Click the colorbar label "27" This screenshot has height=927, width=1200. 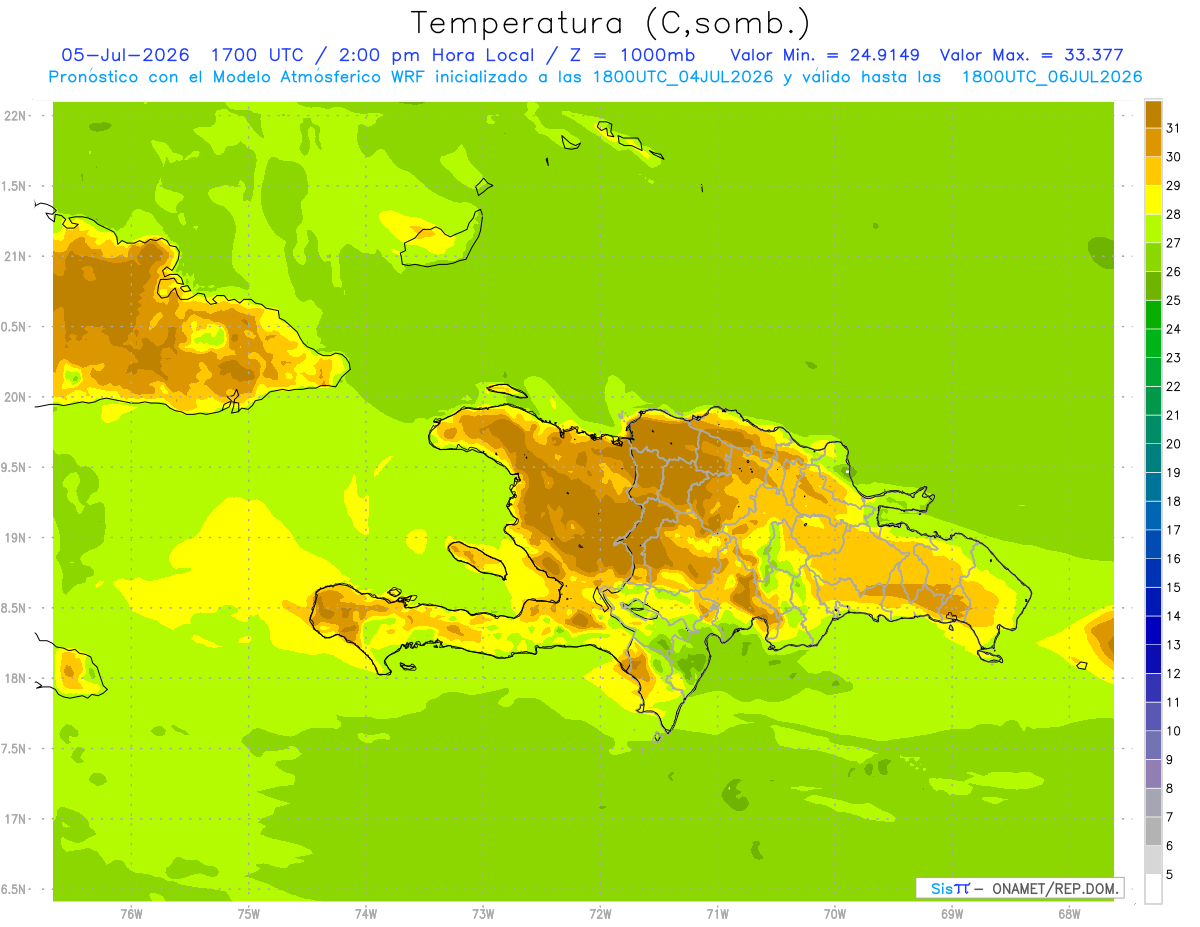tap(1173, 243)
